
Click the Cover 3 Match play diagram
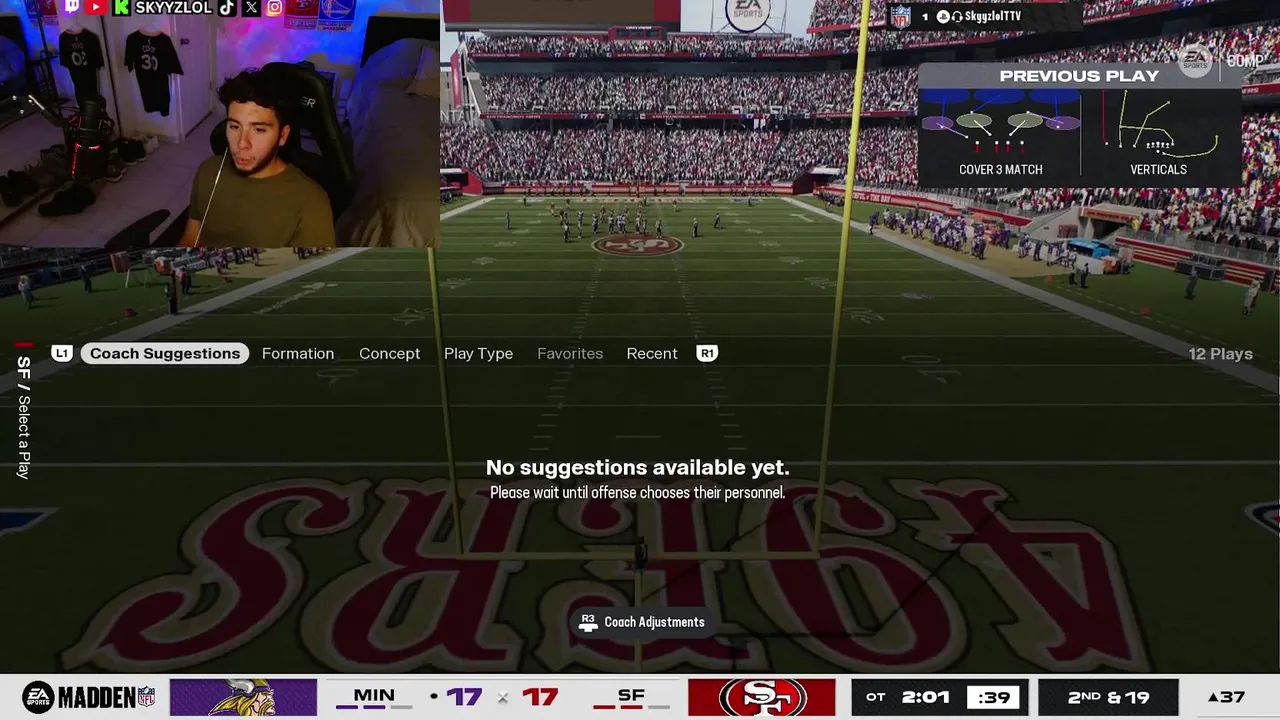pyautogui.click(x=1000, y=123)
